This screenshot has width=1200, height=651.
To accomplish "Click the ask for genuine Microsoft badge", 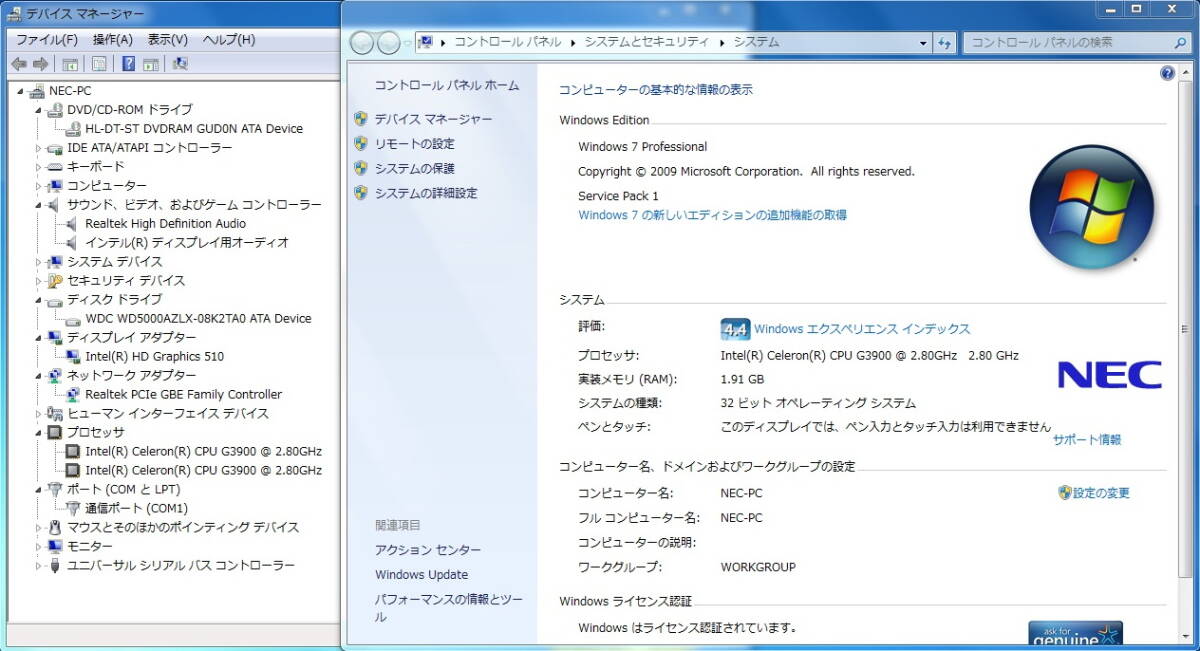I will pyautogui.click(x=1075, y=633).
